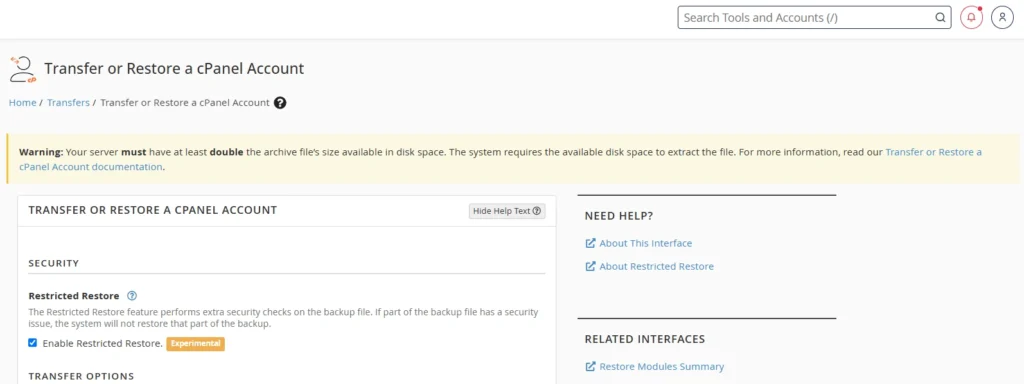
Task: Click the Hide Help Text button
Action: pyautogui.click(x=507, y=211)
